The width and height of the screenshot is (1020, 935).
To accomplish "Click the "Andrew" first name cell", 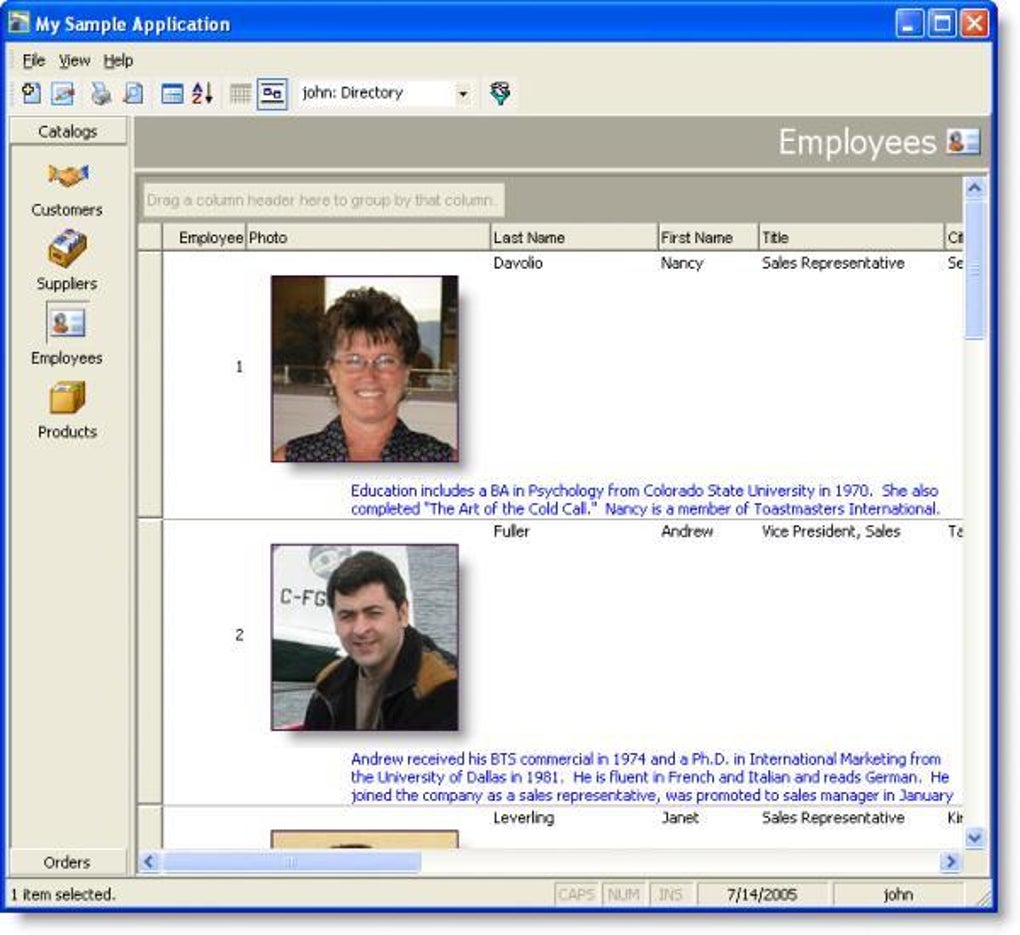I will pos(687,531).
